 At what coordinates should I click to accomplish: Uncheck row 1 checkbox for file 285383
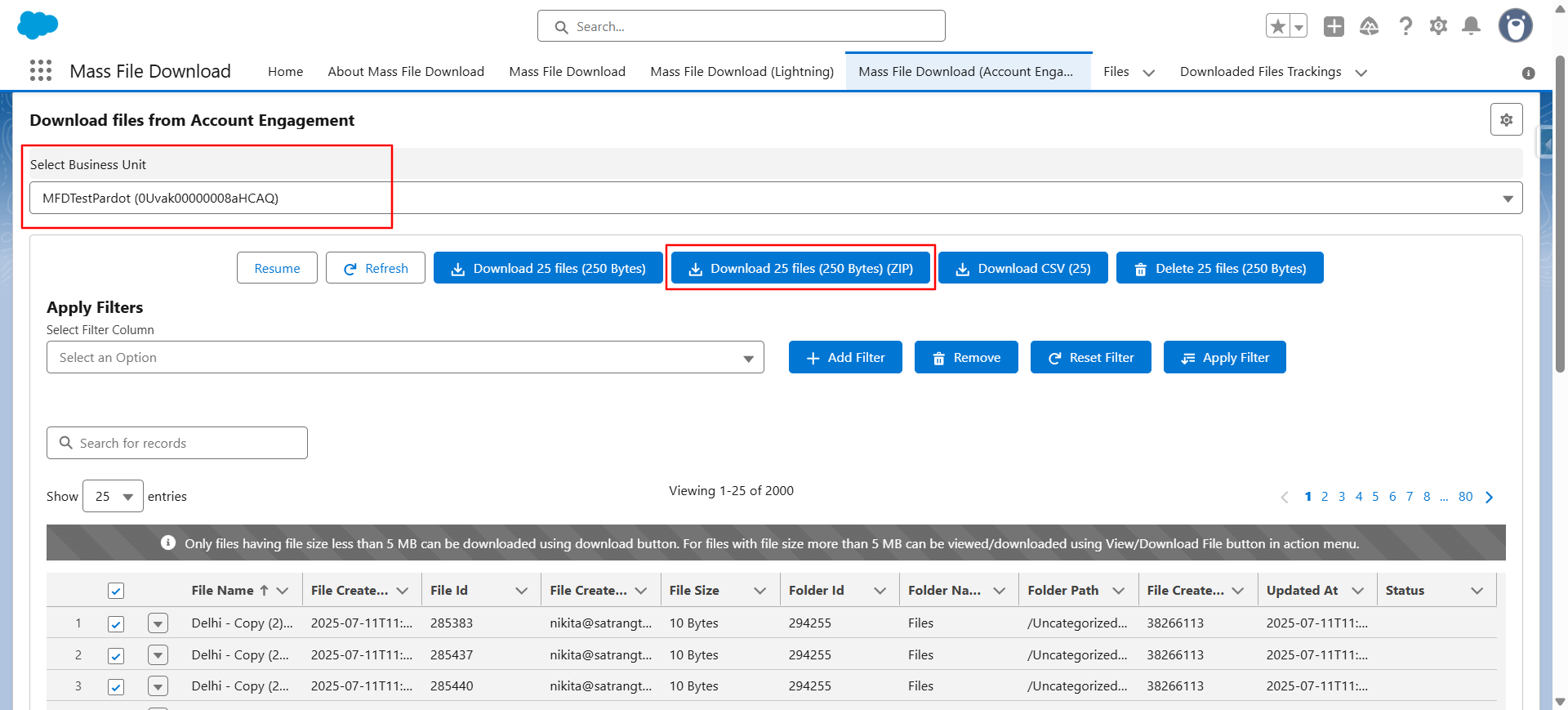point(116,623)
